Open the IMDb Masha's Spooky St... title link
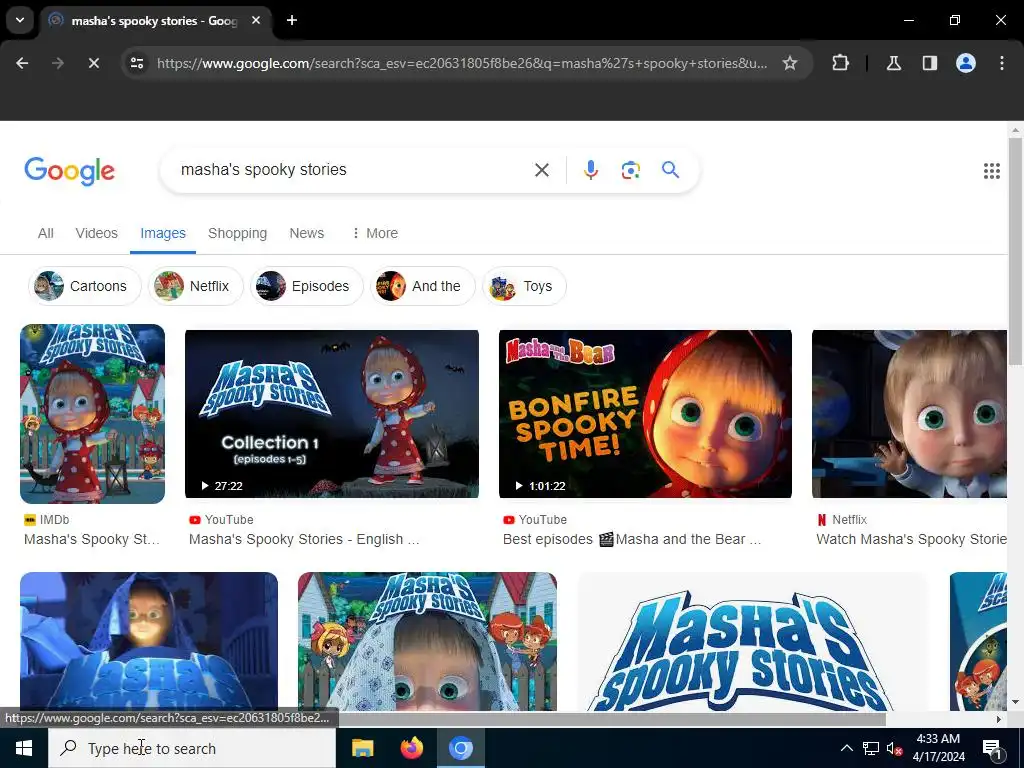This screenshot has width=1024, height=768. pyautogui.click(x=92, y=539)
